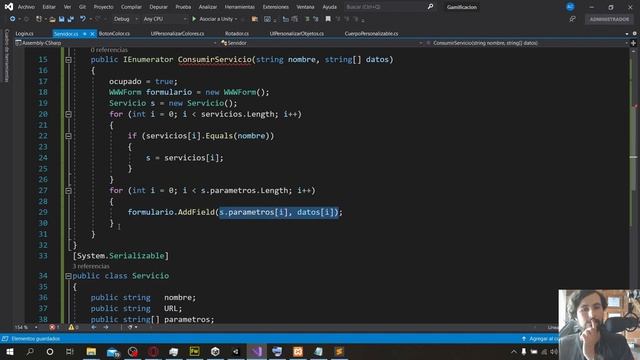Click the Visual Studio taskbar icon
Screen dimensions: 640x360
click(257, 351)
